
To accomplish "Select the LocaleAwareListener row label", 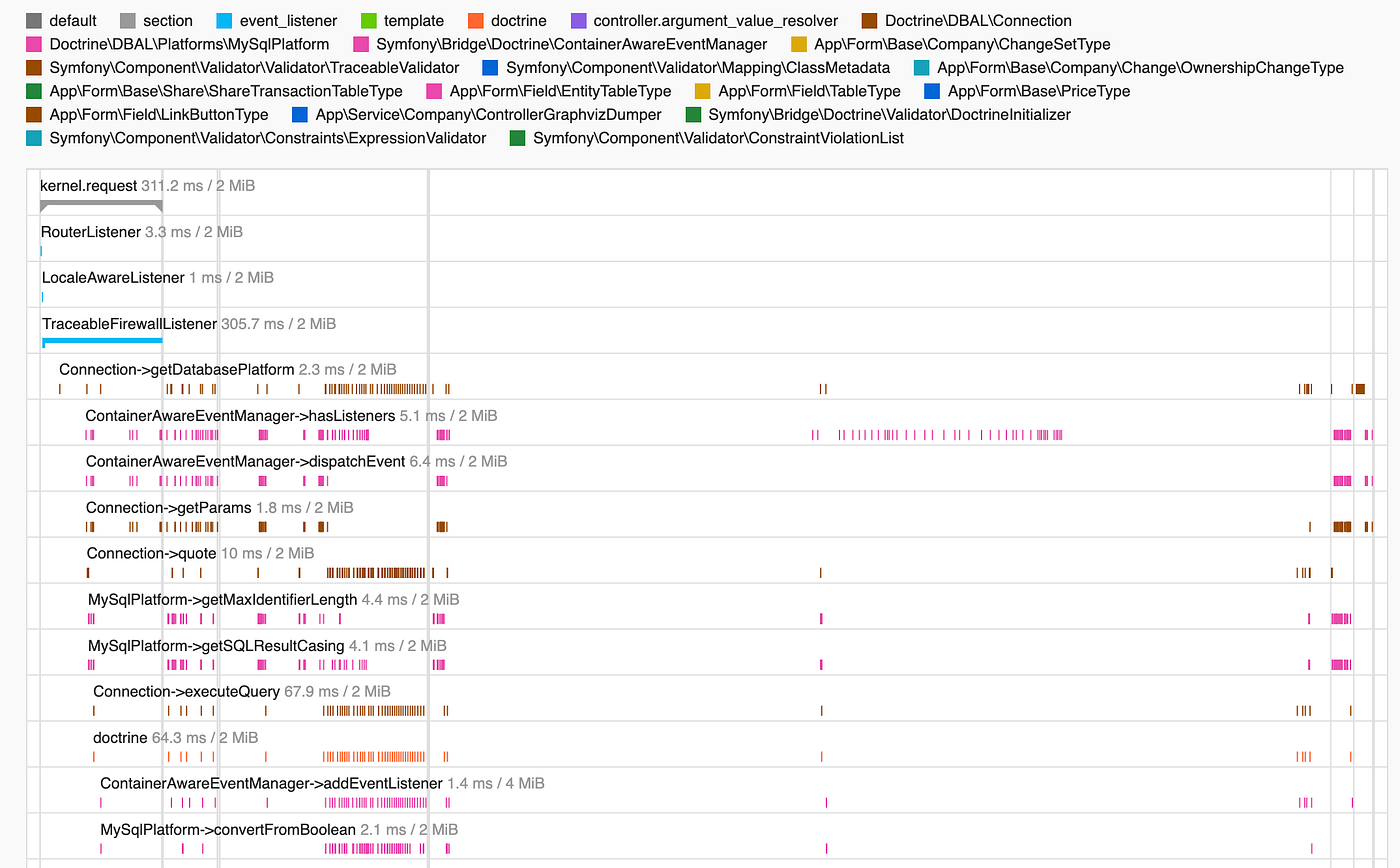I will point(113,277).
